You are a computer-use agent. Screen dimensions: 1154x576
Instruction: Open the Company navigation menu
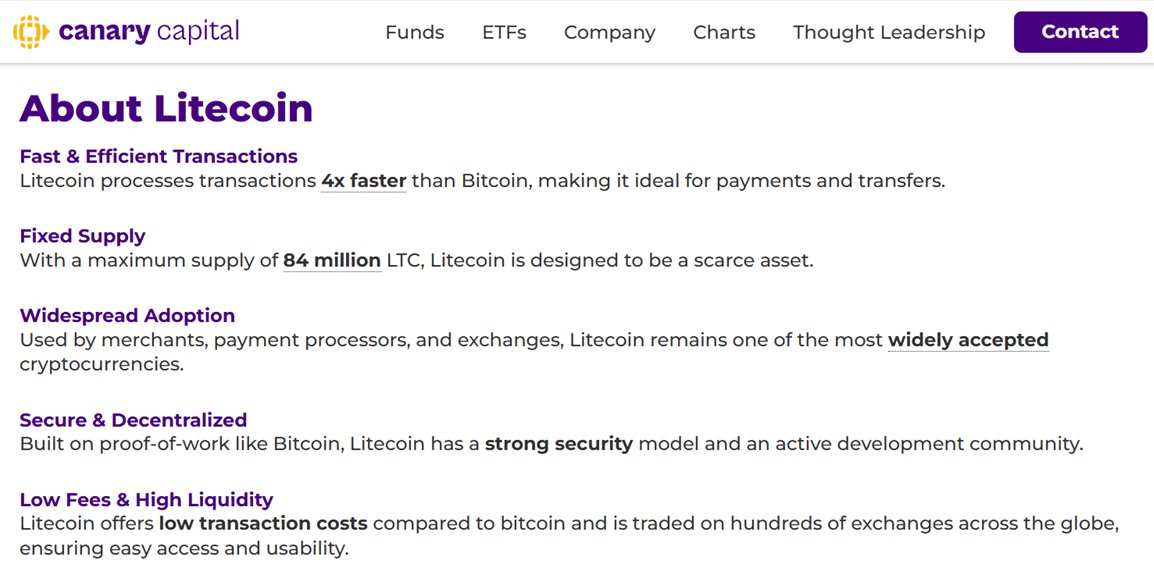click(609, 32)
